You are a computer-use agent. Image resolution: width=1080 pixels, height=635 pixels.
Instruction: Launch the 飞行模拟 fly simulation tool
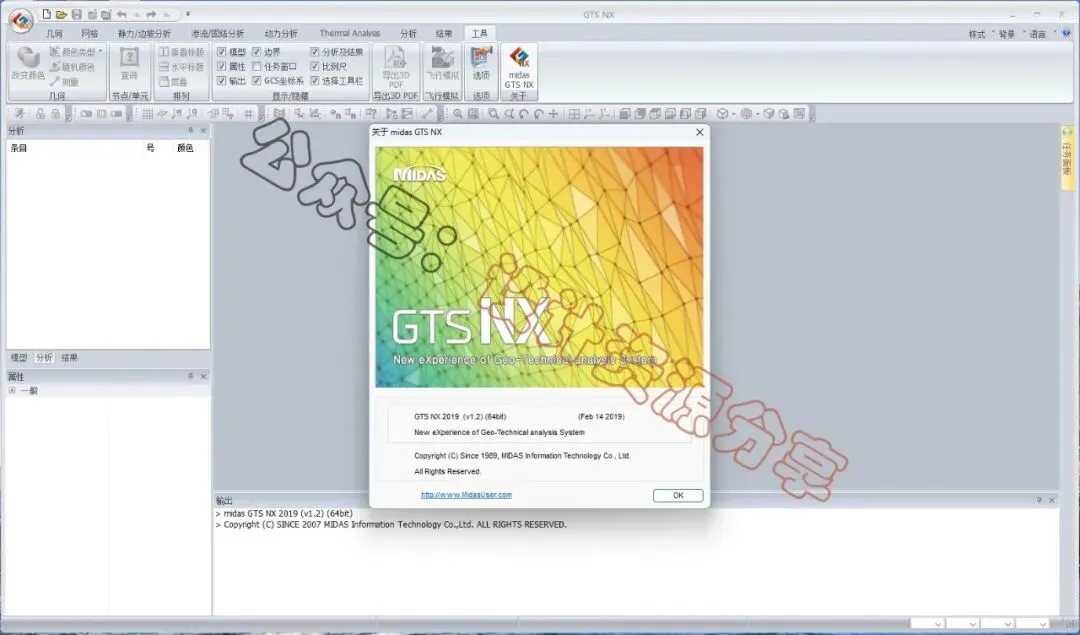click(442, 63)
